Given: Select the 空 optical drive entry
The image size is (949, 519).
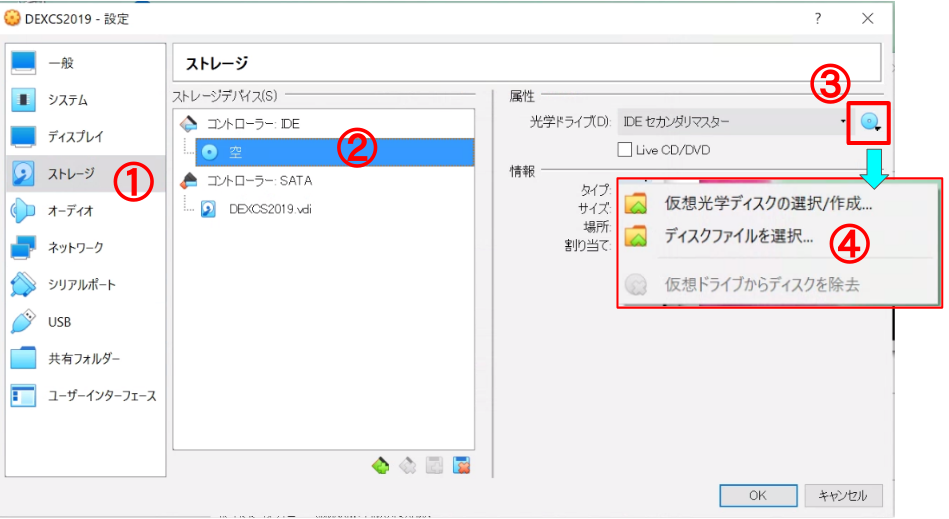Looking at the screenshot, I should (235, 152).
